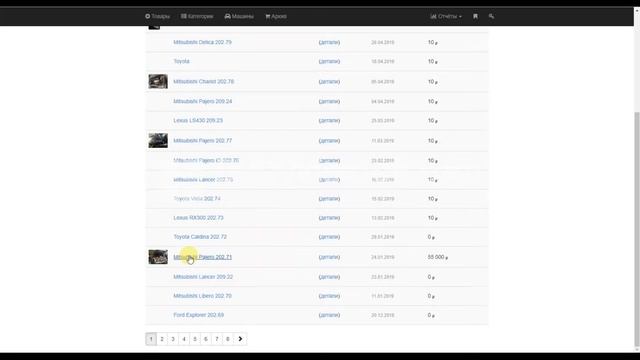The image size is (640, 360).
Task: Select the date cell of Mitsubishi Delica 202.79
Action: tap(382, 42)
